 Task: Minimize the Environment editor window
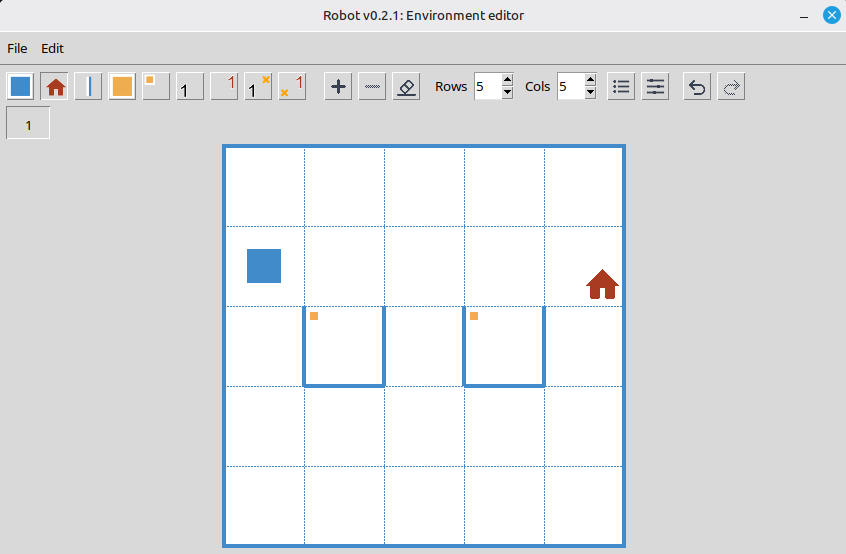(x=804, y=16)
